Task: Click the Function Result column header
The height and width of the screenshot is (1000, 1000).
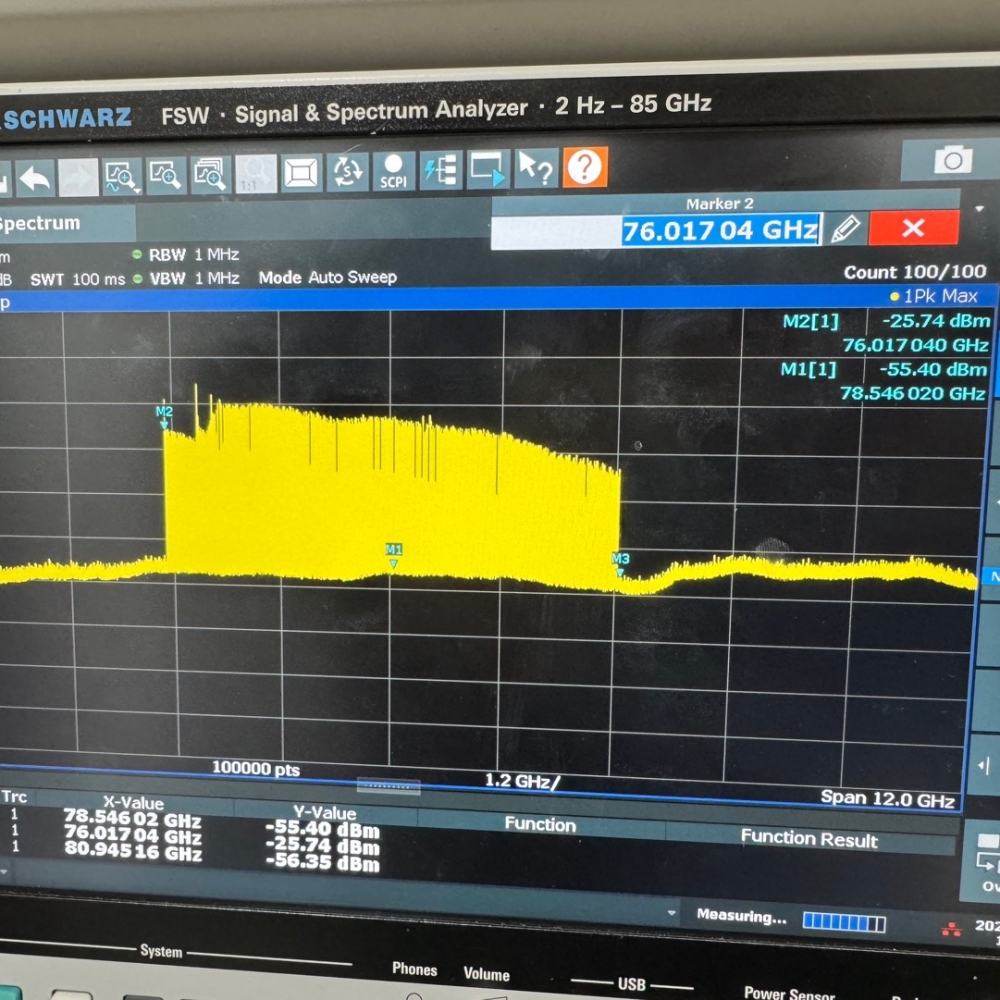Action: coord(809,839)
